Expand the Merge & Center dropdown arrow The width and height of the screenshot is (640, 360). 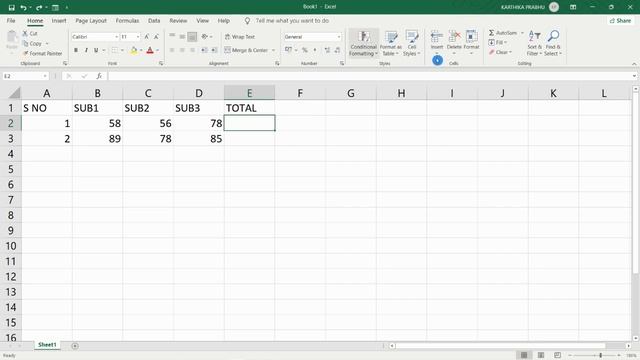[273, 50]
